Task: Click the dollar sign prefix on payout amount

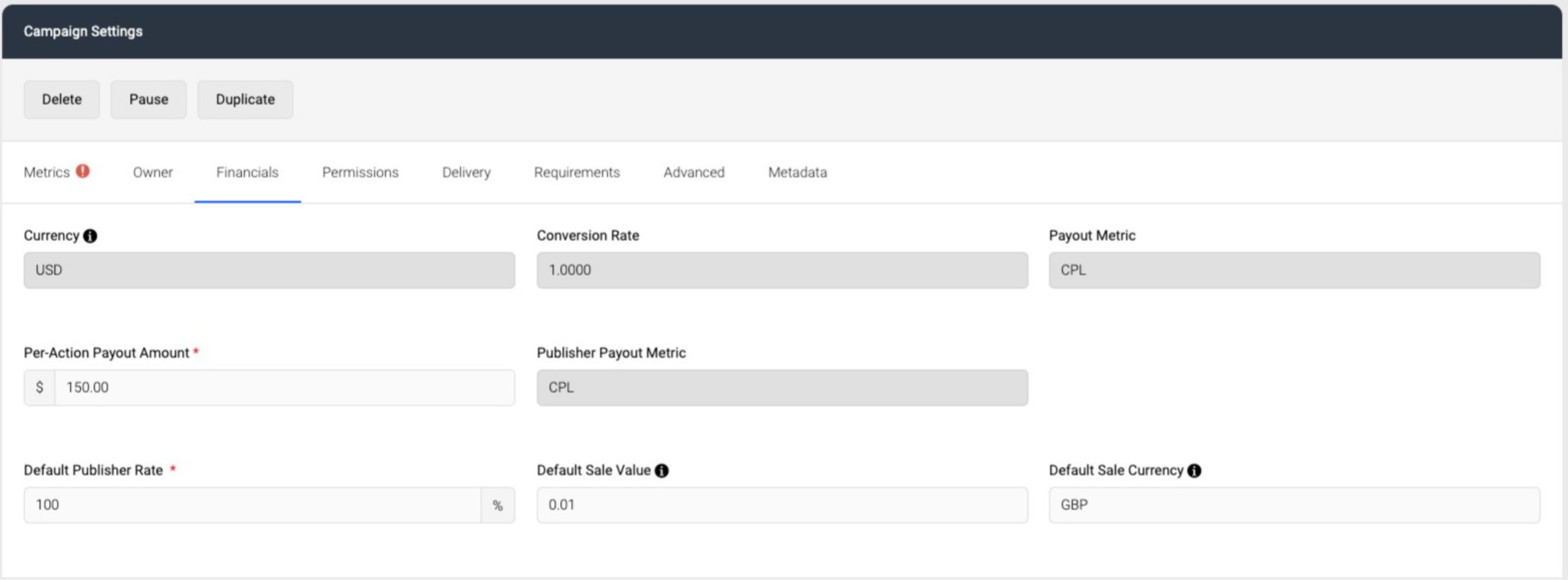Action: click(x=39, y=388)
